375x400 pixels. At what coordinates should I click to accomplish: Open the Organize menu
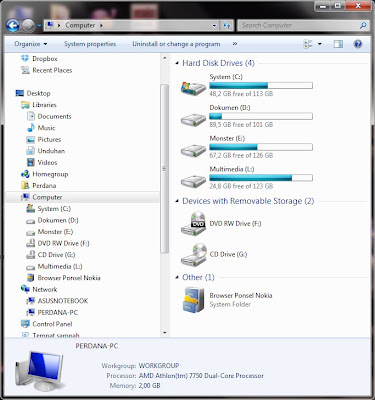click(x=31, y=44)
